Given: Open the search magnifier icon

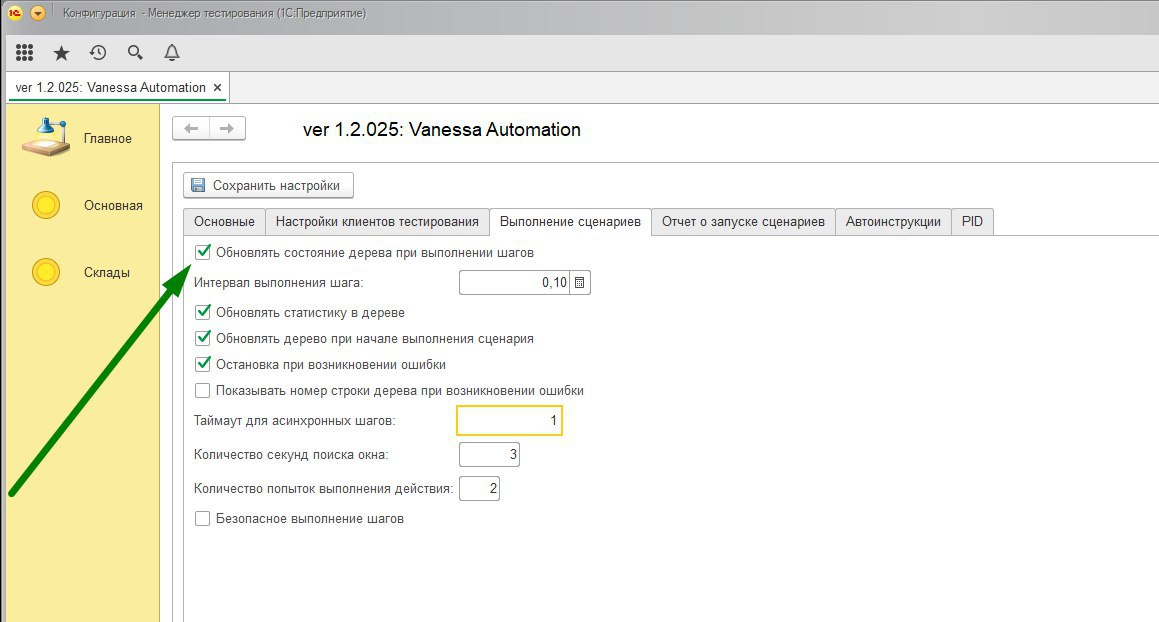Looking at the screenshot, I should [135, 53].
